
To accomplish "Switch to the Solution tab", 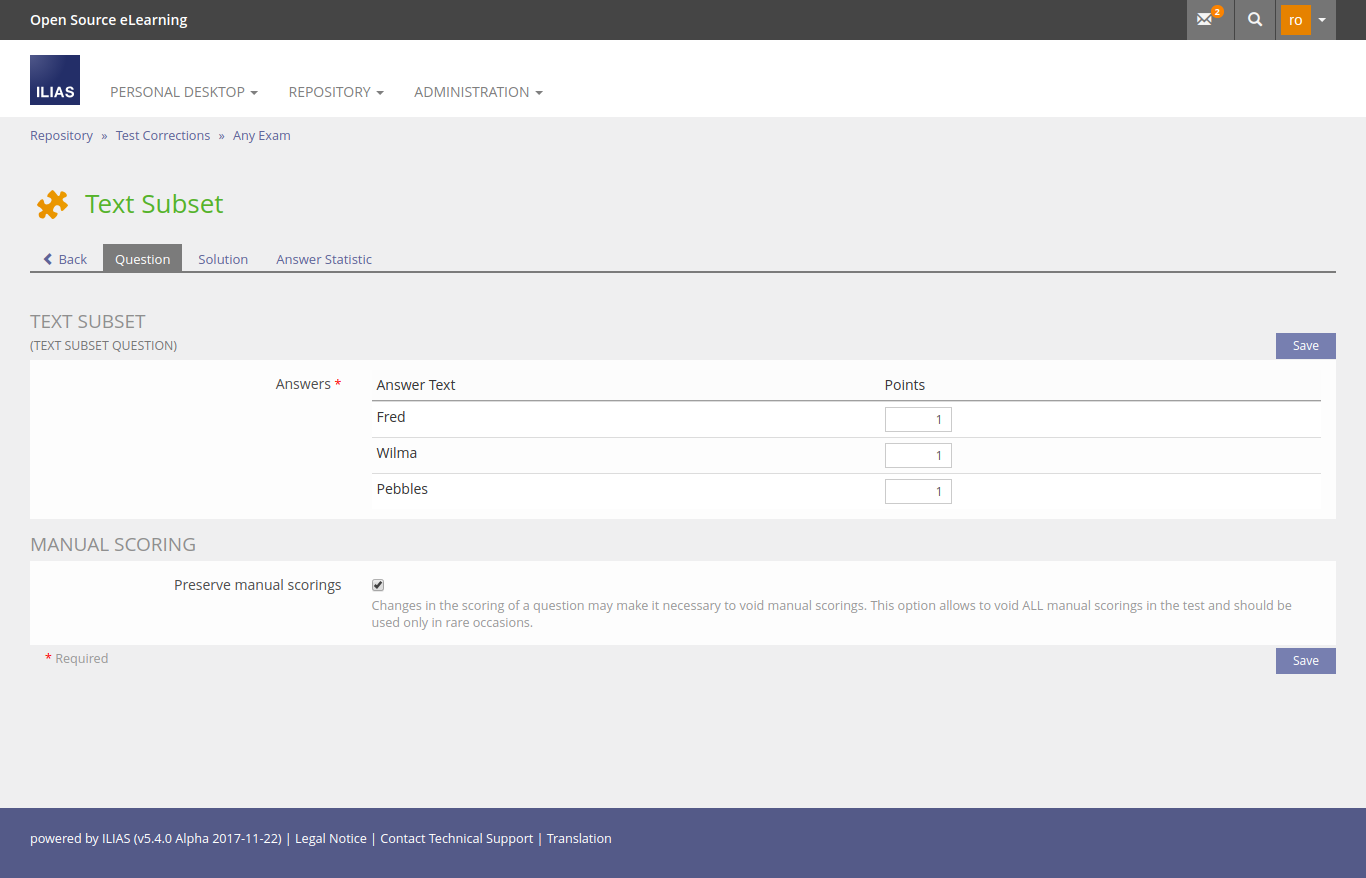I will [x=223, y=259].
